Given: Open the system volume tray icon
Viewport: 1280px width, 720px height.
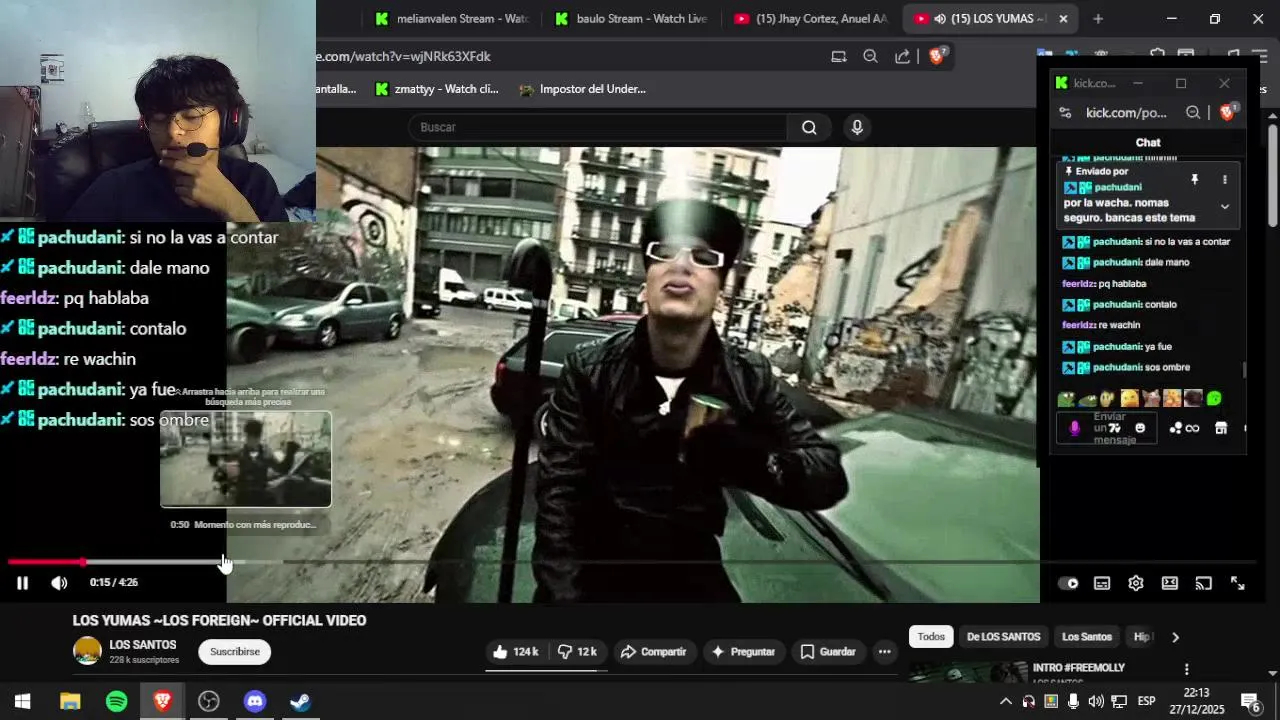Looking at the screenshot, I should click(x=1096, y=701).
